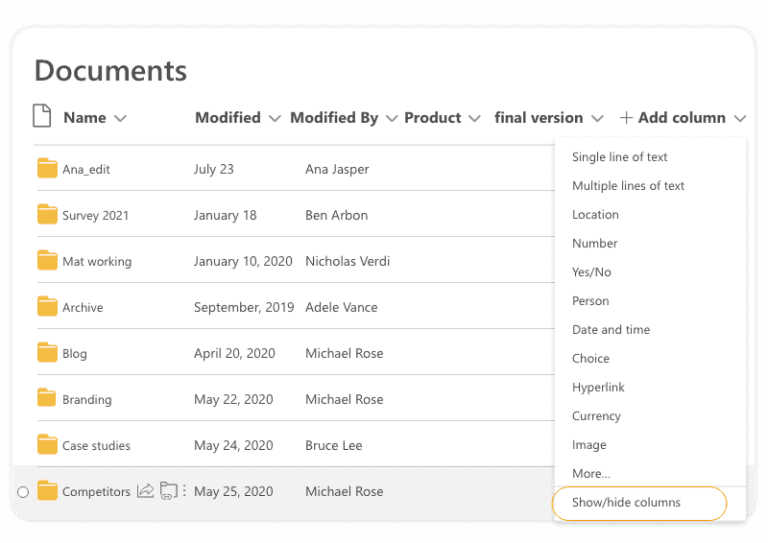Click the file type column header icon
The height and width of the screenshot is (543, 768).
pyautogui.click(x=42, y=116)
